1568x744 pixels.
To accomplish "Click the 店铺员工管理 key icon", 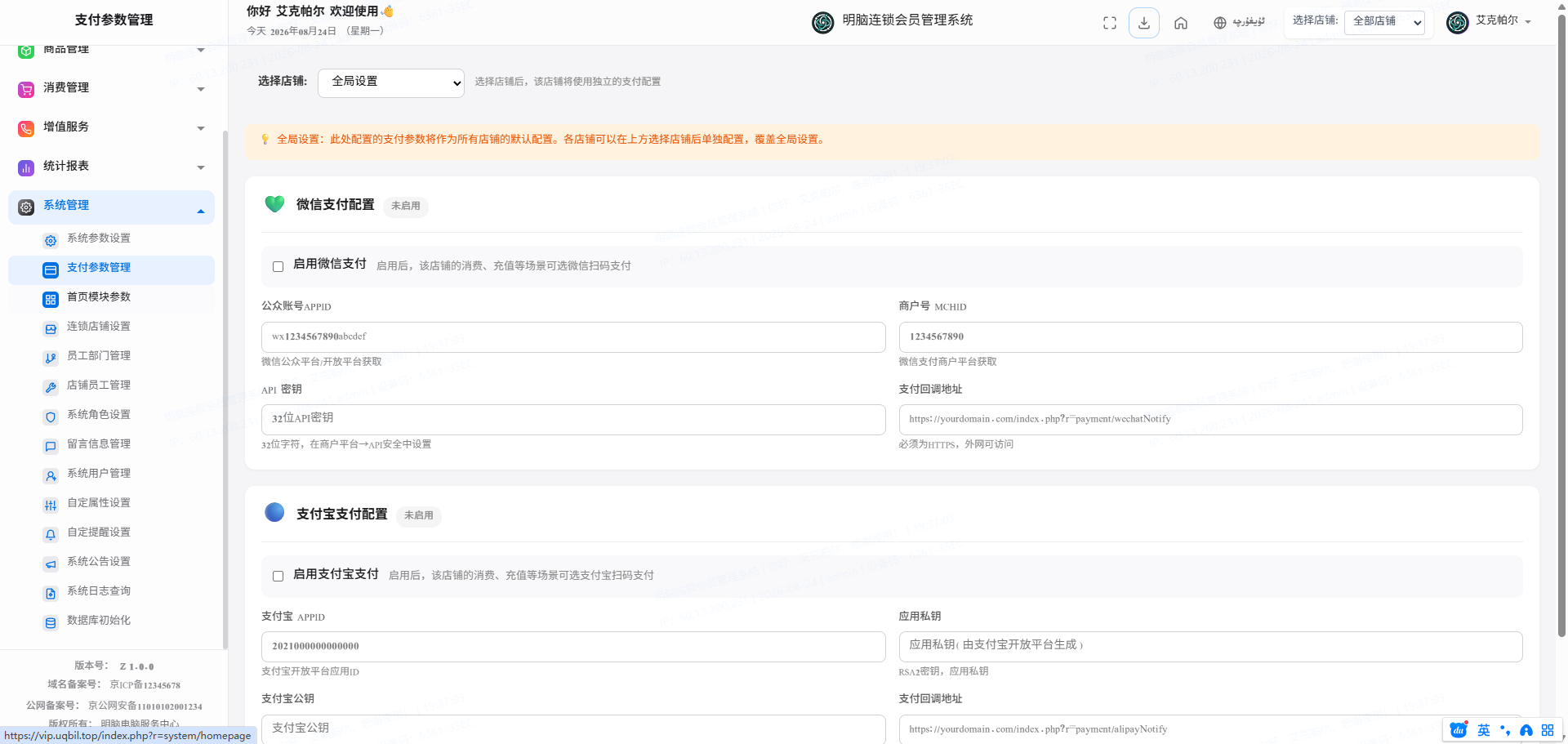I will pos(51,387).
